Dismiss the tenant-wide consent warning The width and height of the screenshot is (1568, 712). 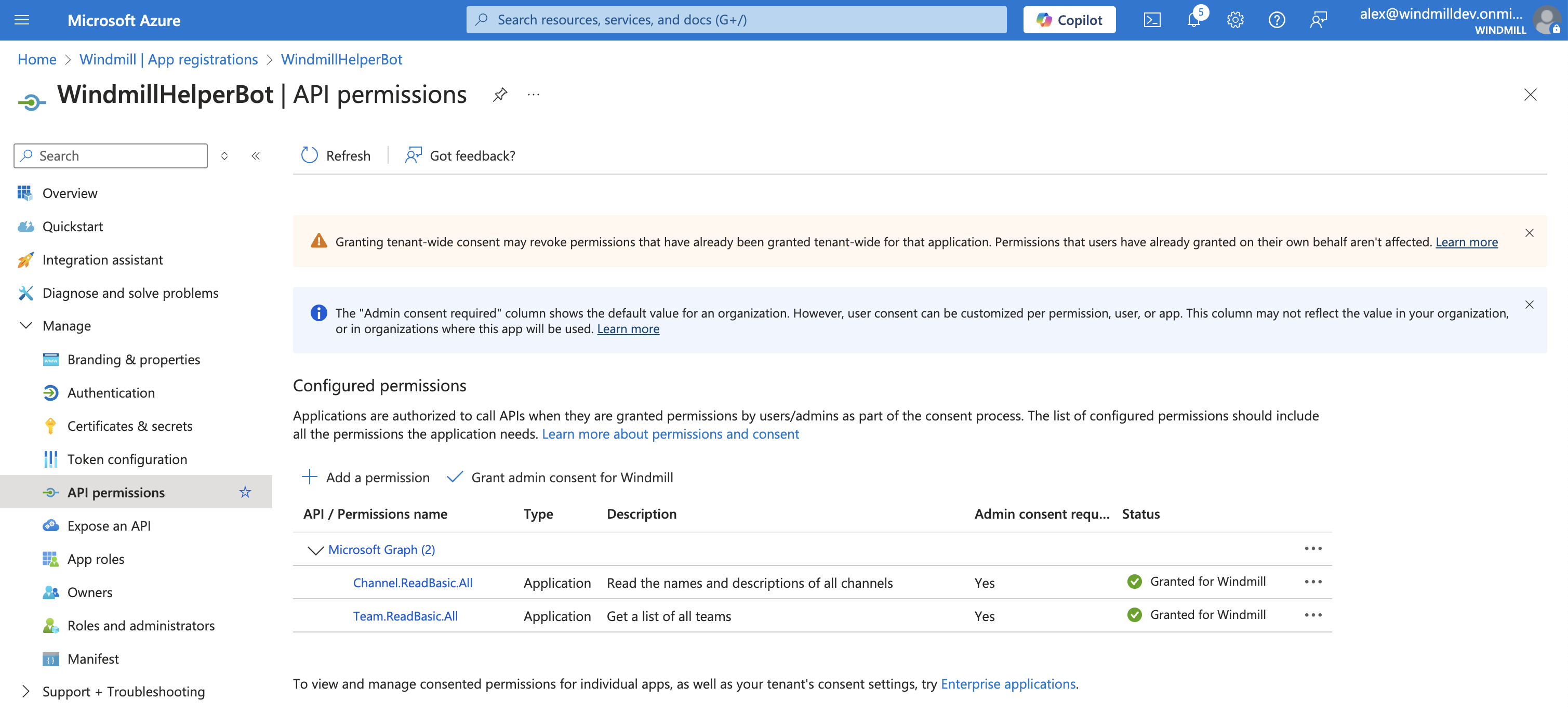[1529, 233]
